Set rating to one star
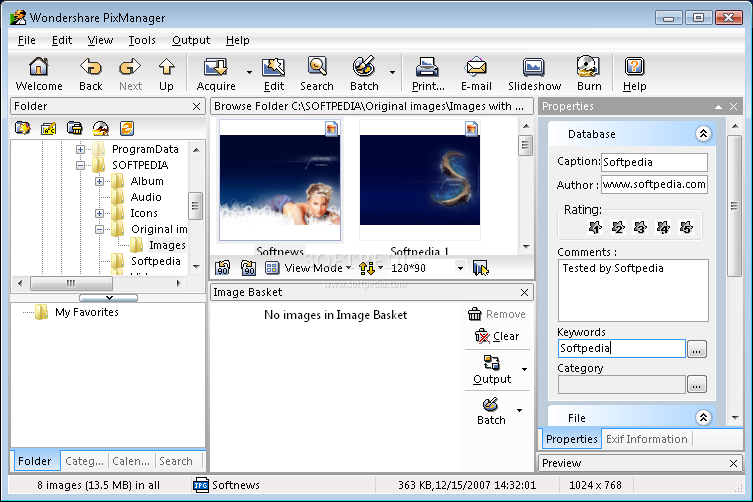The width and height of the screenshot is (753, 502). tap(595, 227)
